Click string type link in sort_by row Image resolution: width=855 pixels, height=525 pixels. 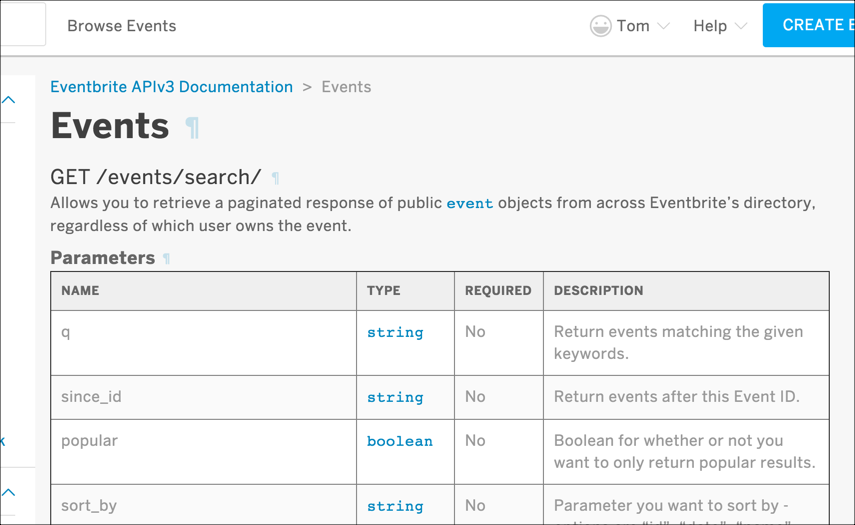395,506
